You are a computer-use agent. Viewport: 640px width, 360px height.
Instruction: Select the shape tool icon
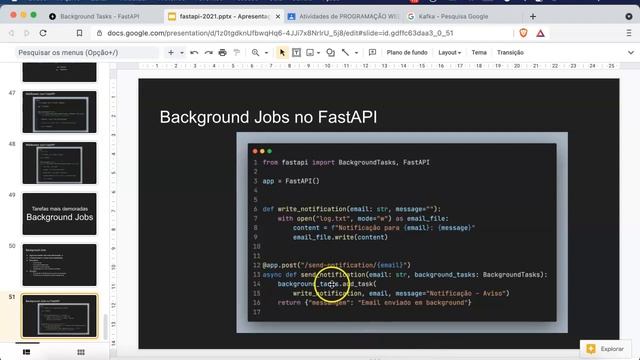pyautogui.click(x=331, y=53)
